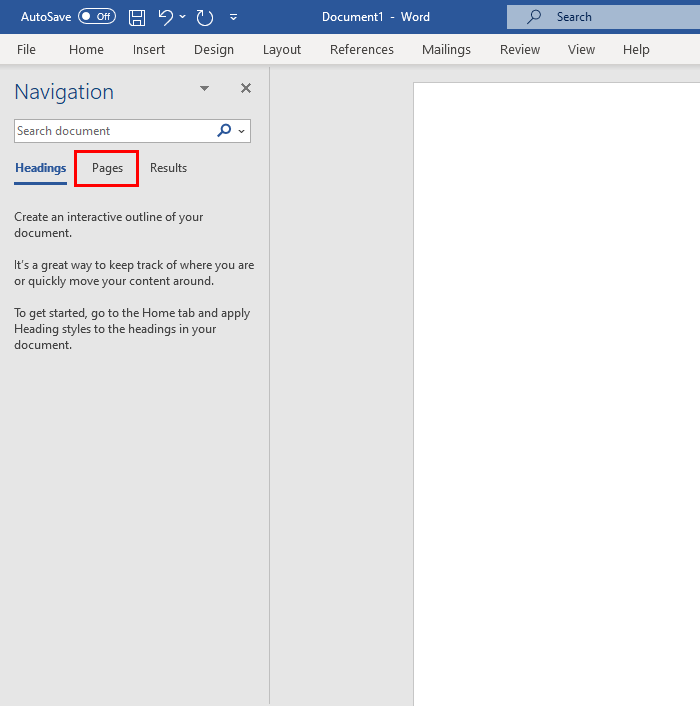The width and height of the screenshot is (700, 706).
Task: Open the Undo history dropdown arrow
Action: click(182, 17)
